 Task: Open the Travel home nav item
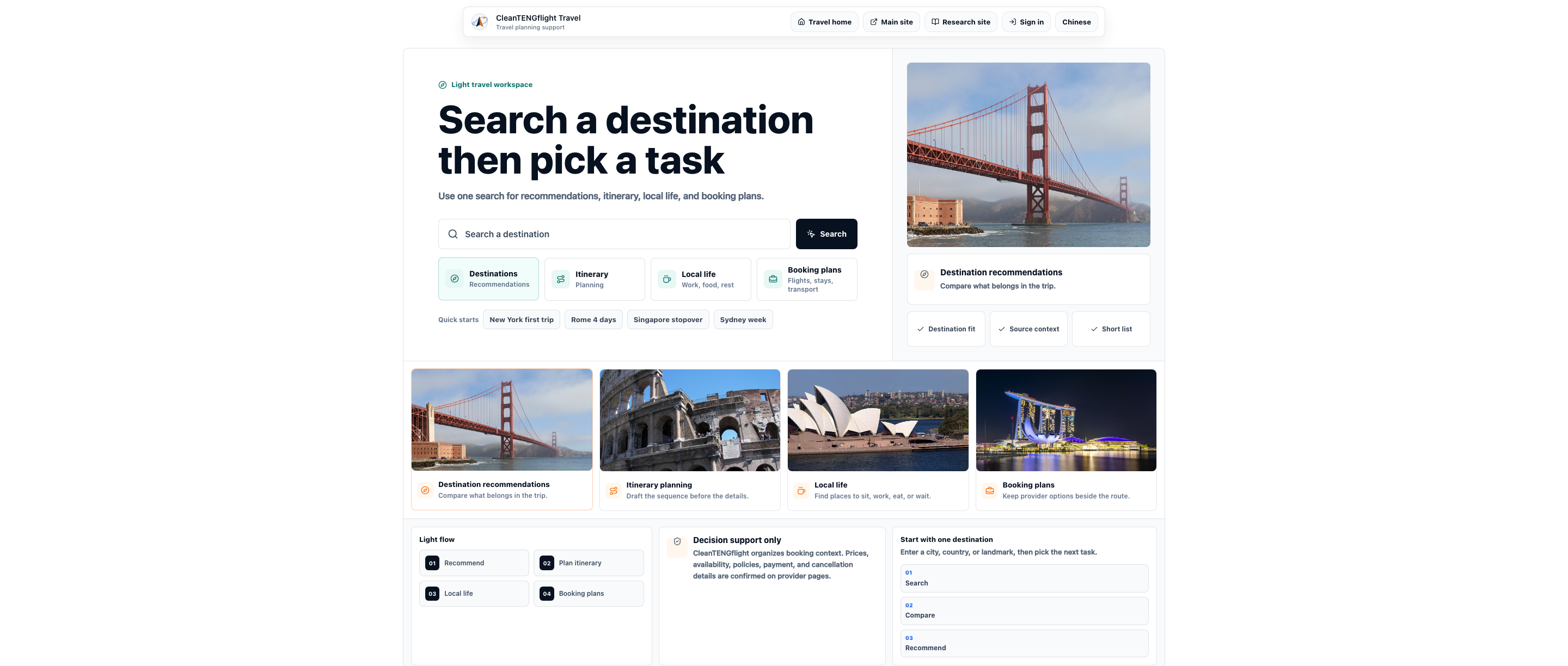[x=824, y=22]
